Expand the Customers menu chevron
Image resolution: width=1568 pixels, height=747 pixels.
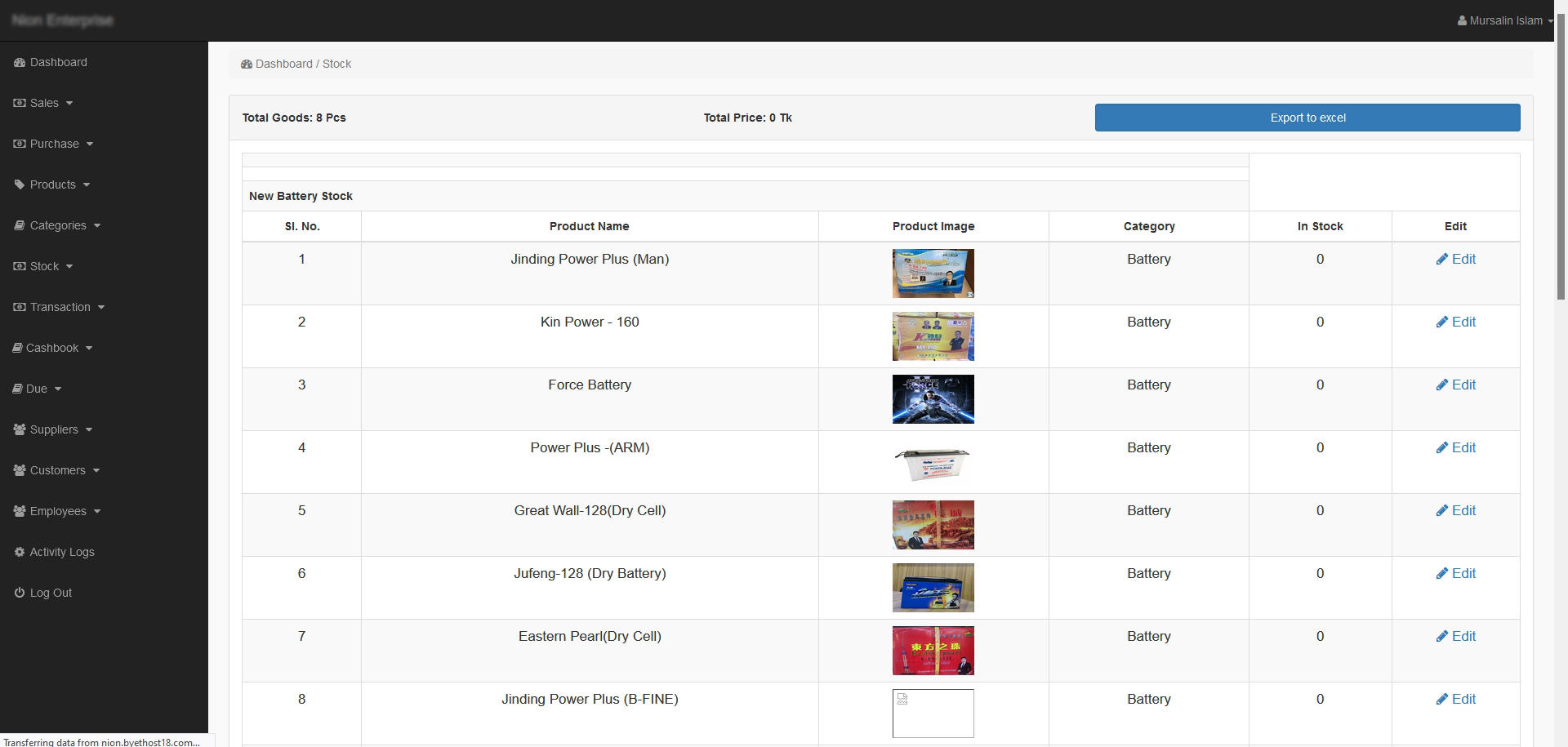pos(97,471)
